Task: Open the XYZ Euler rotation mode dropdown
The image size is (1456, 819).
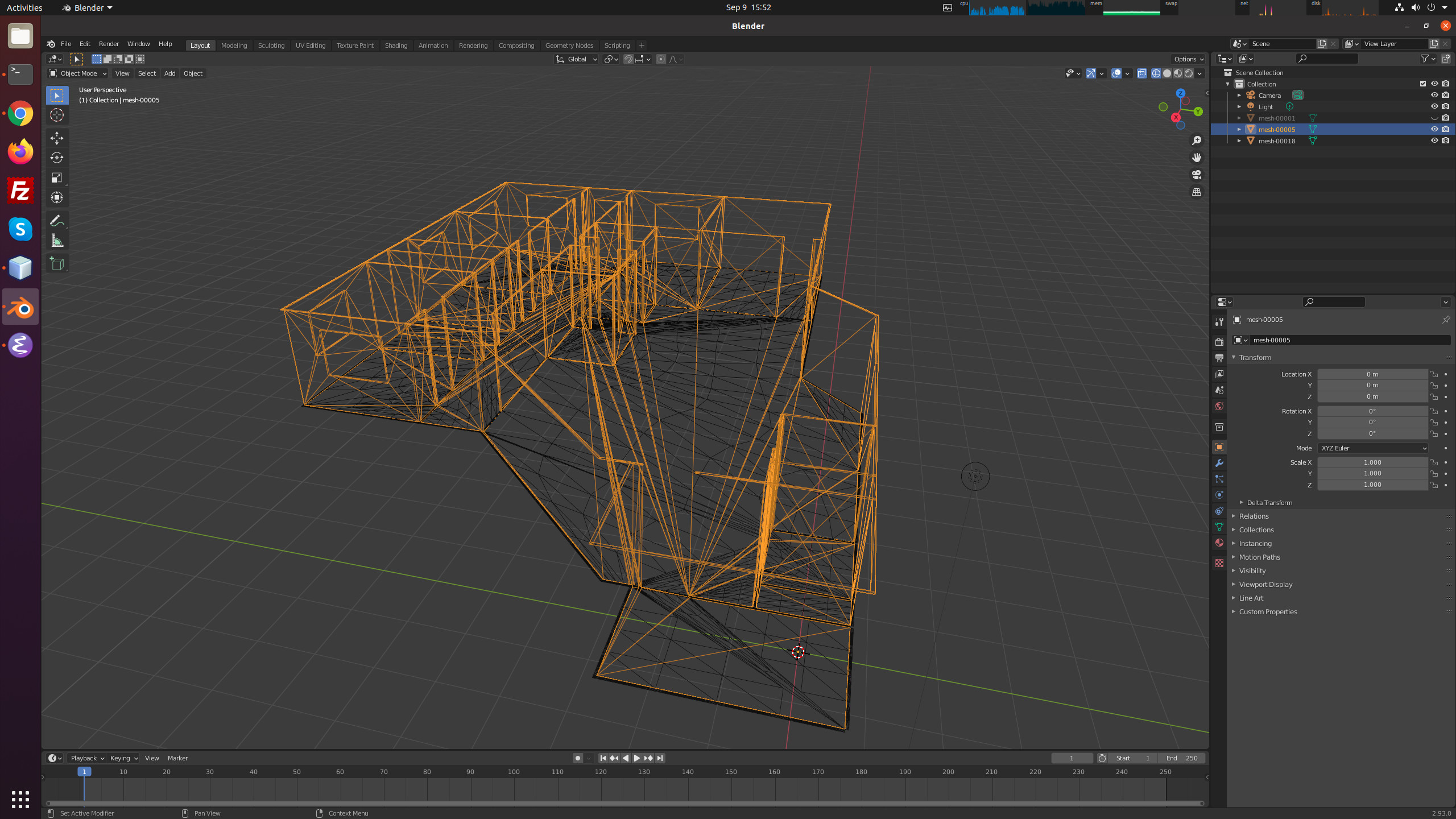Action: click(1372, 448)
